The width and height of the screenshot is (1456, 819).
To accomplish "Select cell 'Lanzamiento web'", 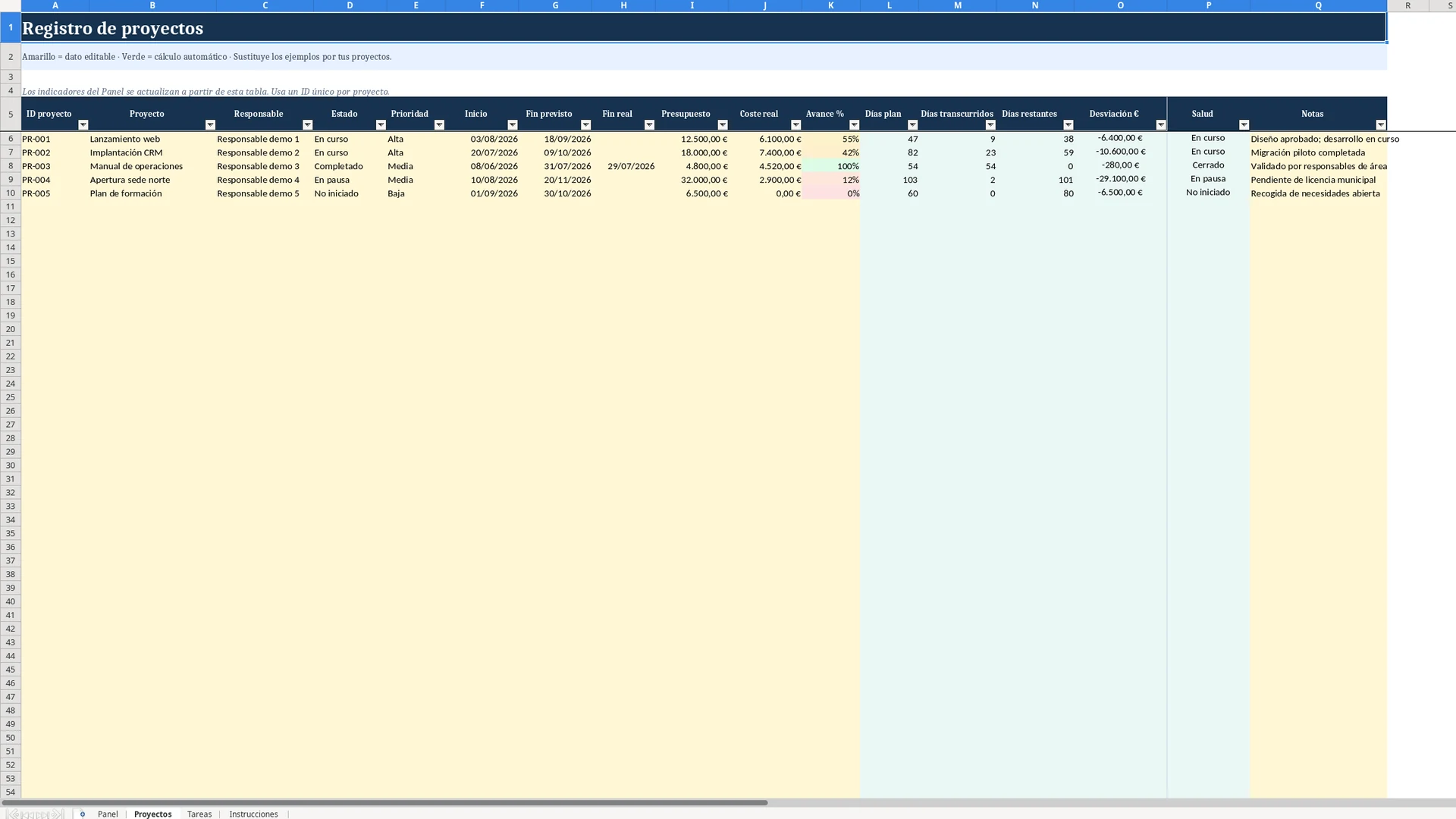I will [x=152, y=139].
